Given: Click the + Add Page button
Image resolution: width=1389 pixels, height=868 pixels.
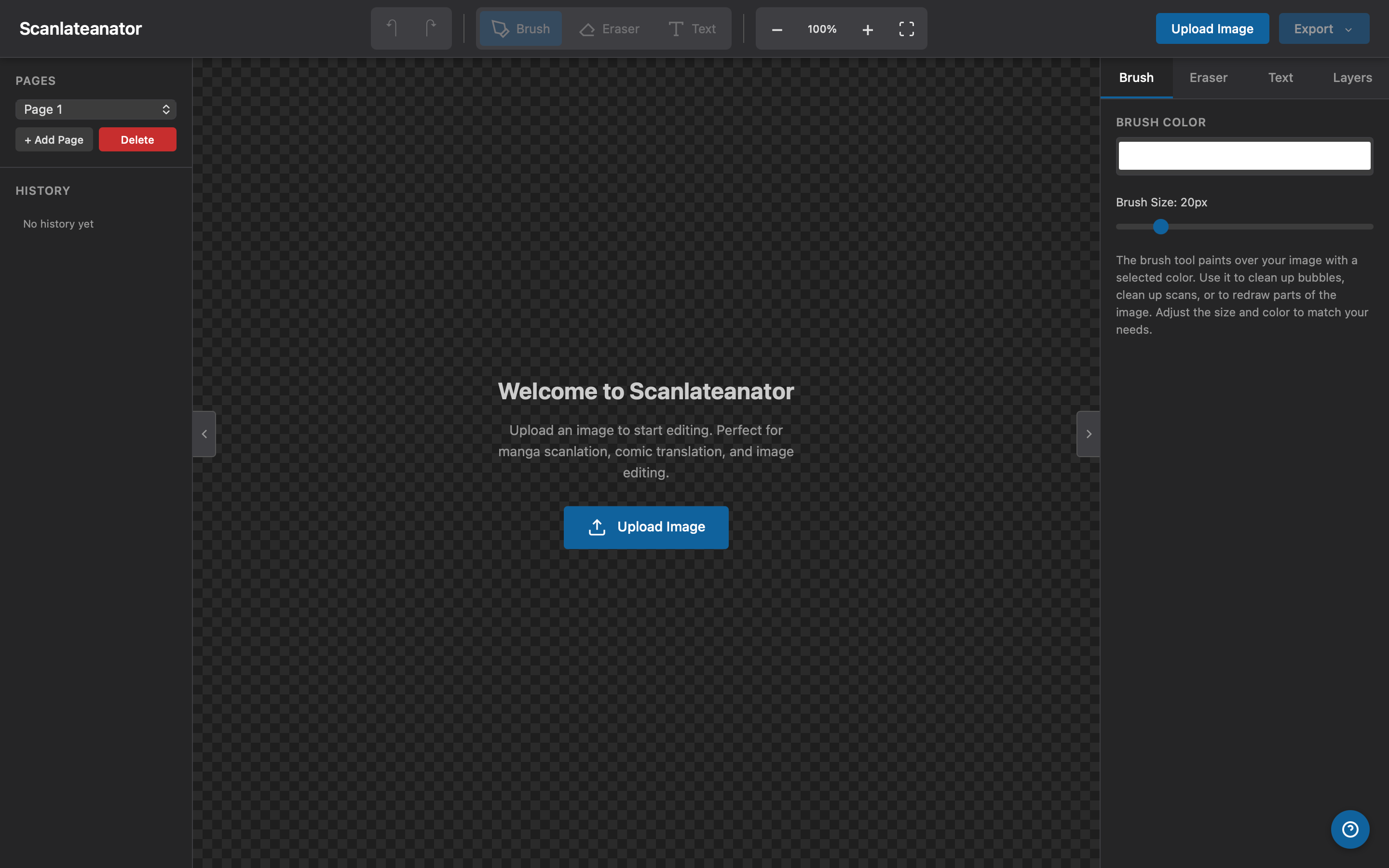Looking at the screenshot, I should point(54,139).
